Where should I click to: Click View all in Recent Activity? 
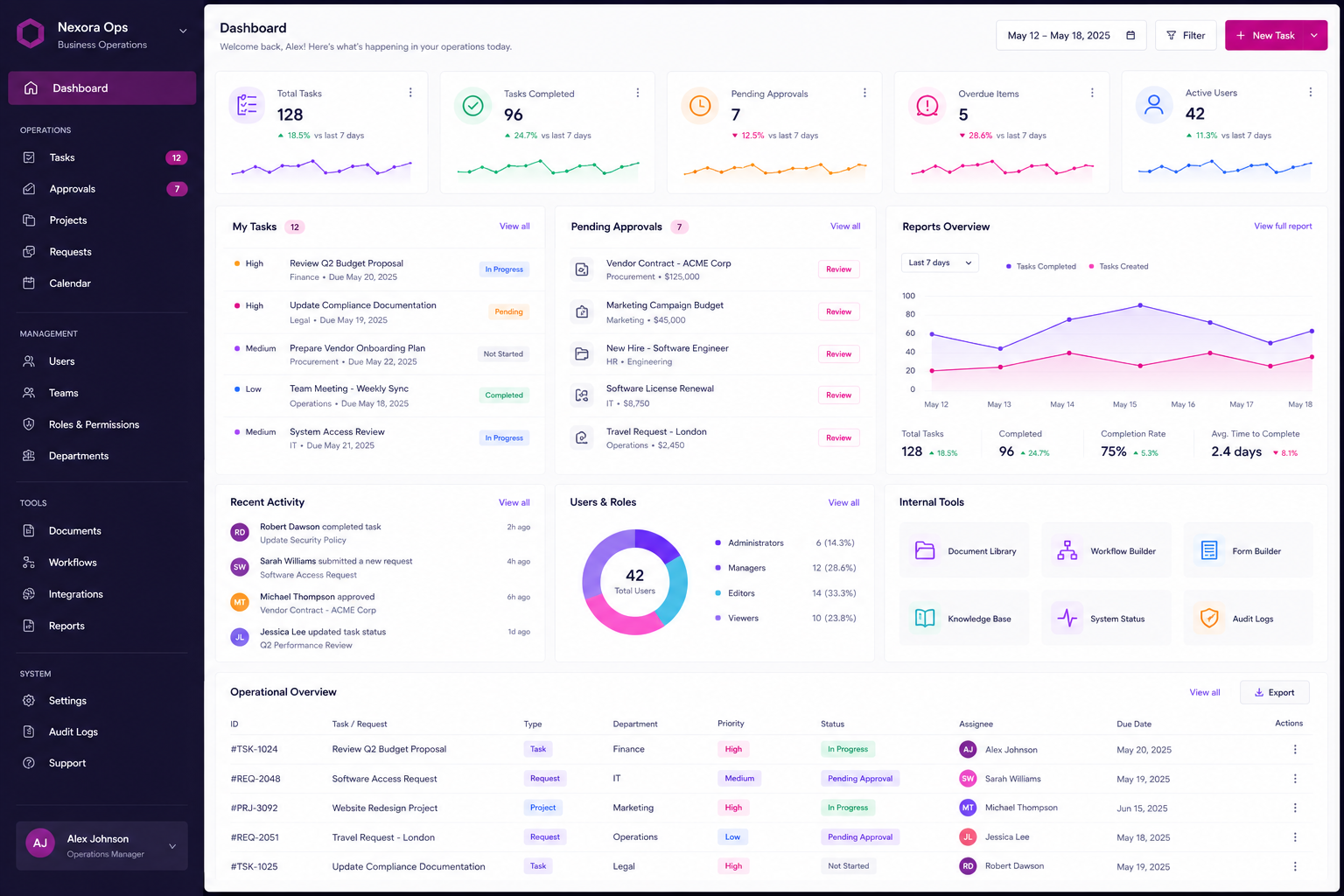point(514,502)
